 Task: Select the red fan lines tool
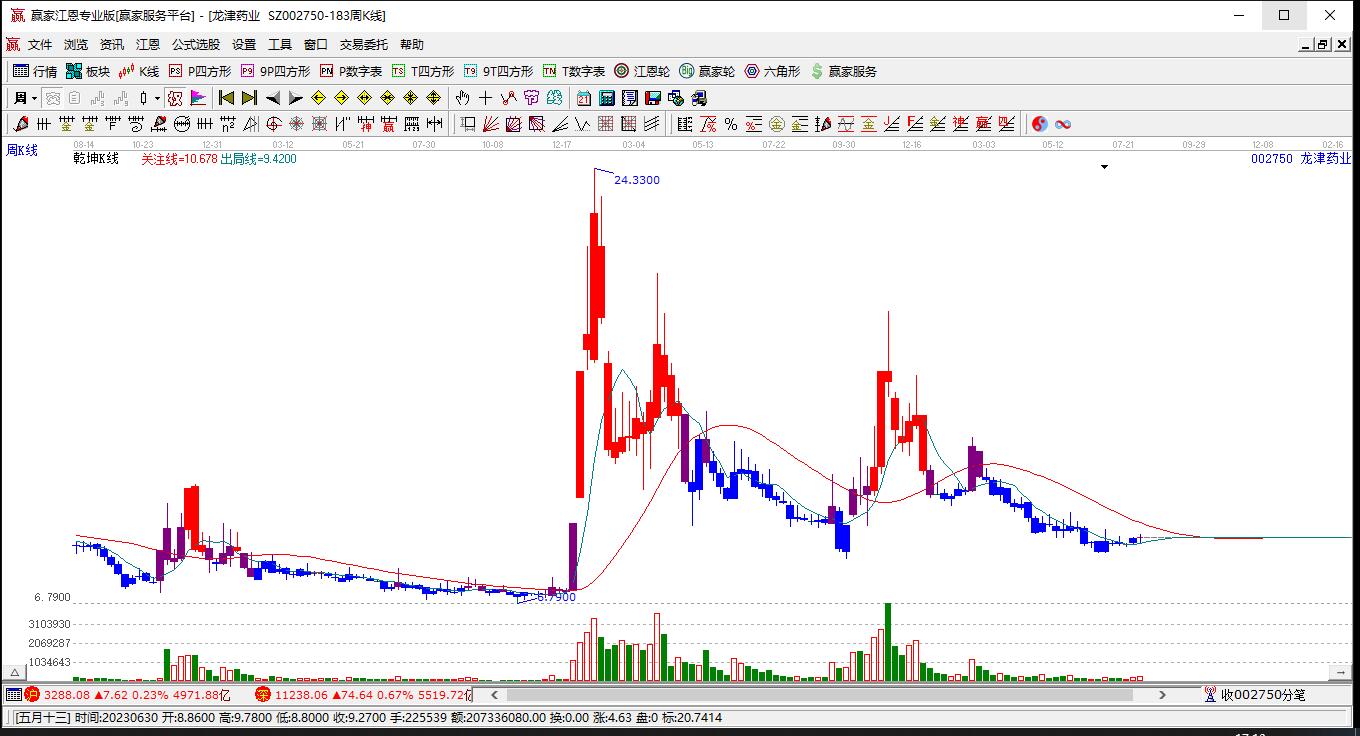tap(491, 124)
